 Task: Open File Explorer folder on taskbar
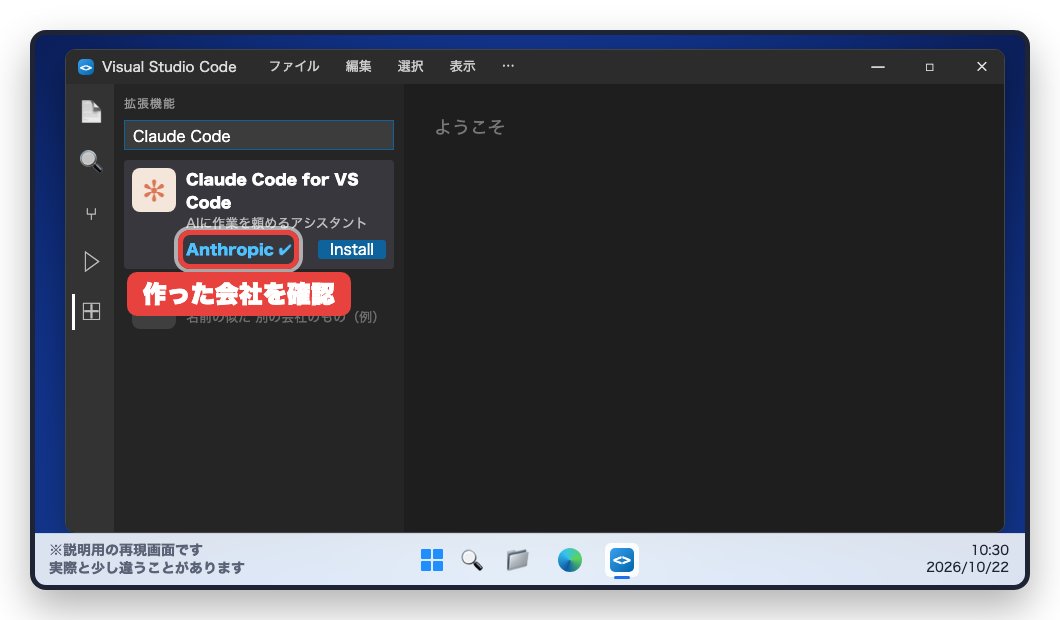[518, 560]
